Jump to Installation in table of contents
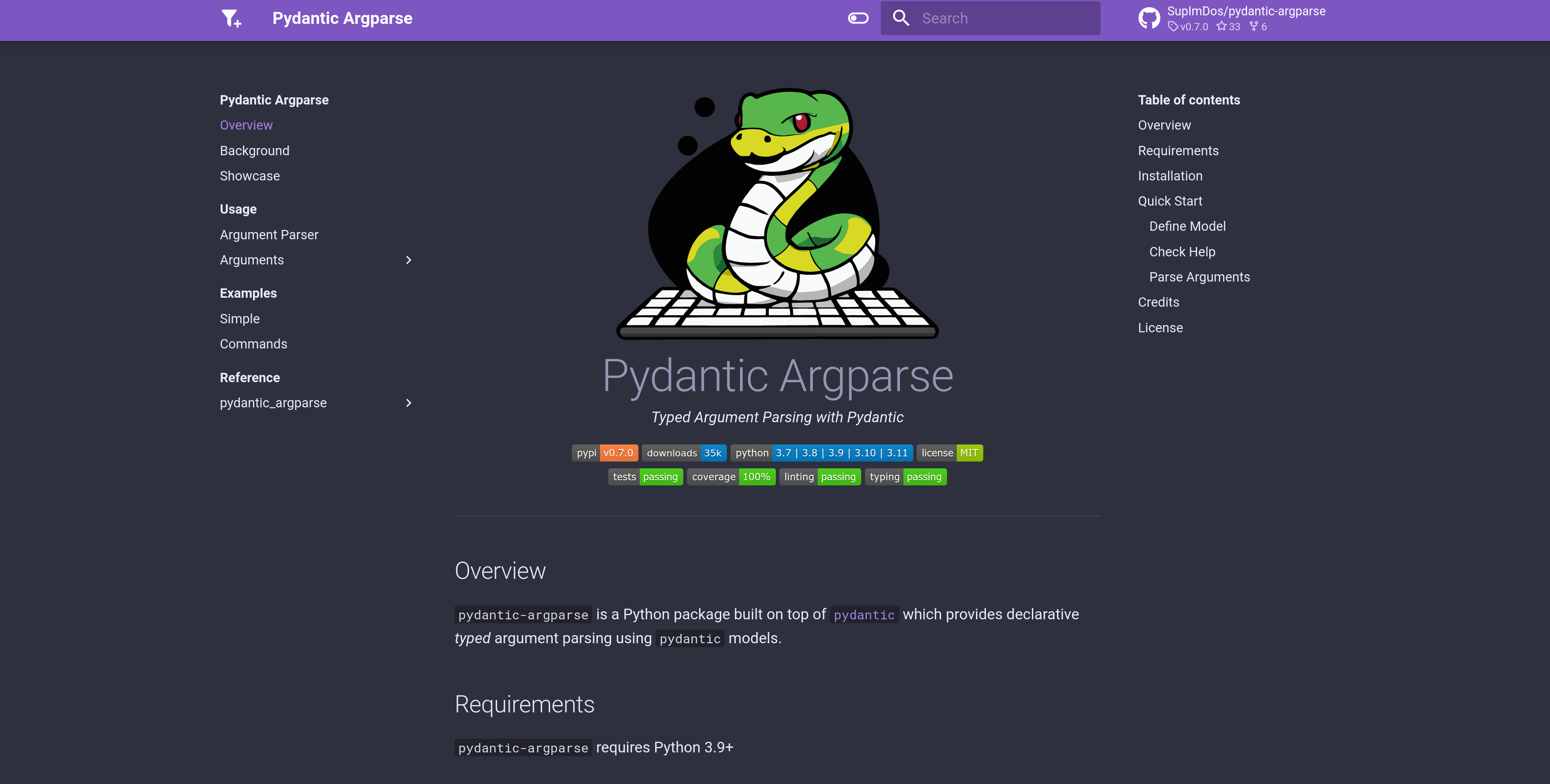The width and height of the screenshot is (1550, 784). pos(1170,176)
